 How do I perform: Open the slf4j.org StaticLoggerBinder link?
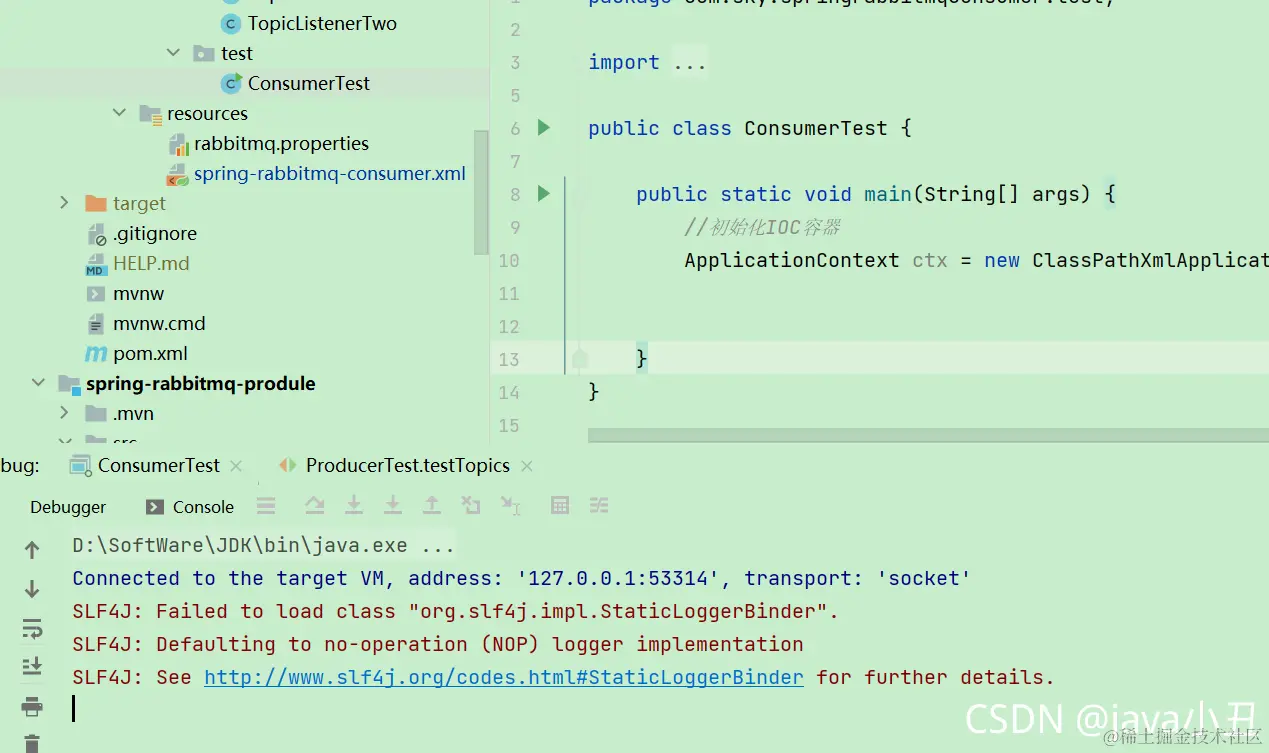504,677
